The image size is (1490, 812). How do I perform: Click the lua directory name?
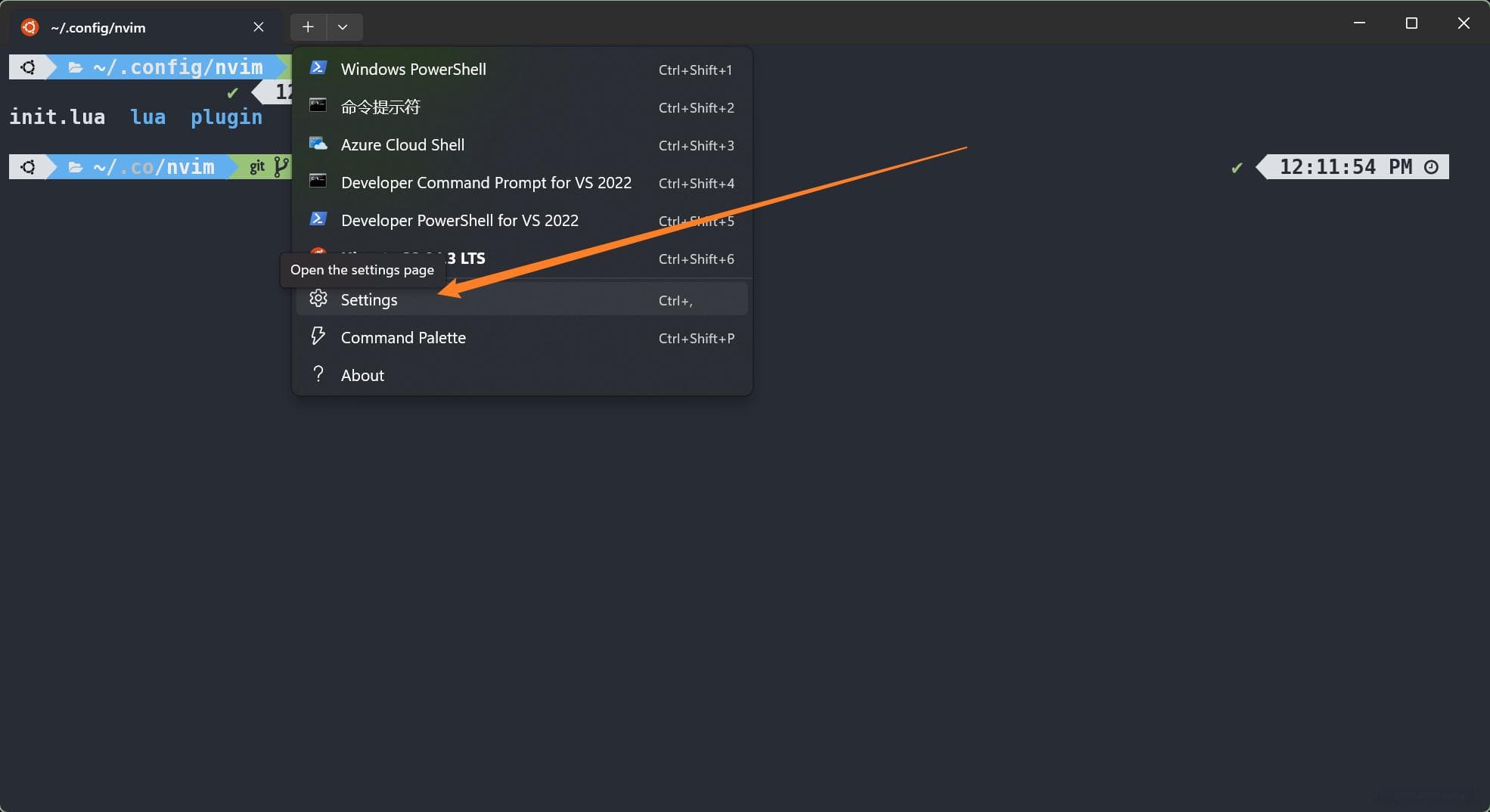tap(148, 117)
